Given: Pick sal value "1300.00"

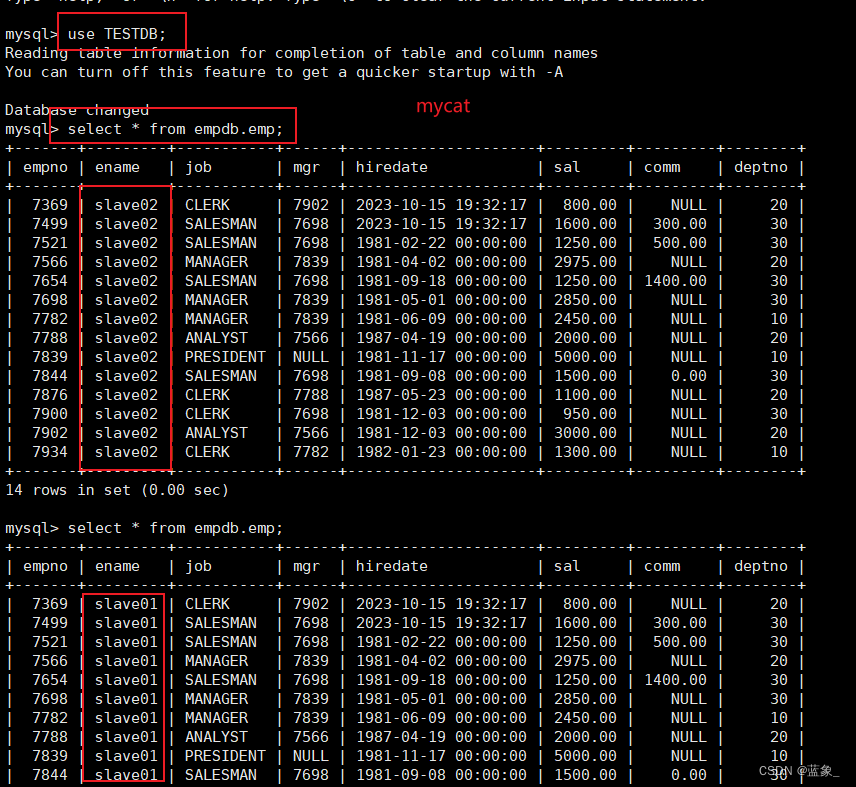Looking at the screenshot, I should [585, 452].
